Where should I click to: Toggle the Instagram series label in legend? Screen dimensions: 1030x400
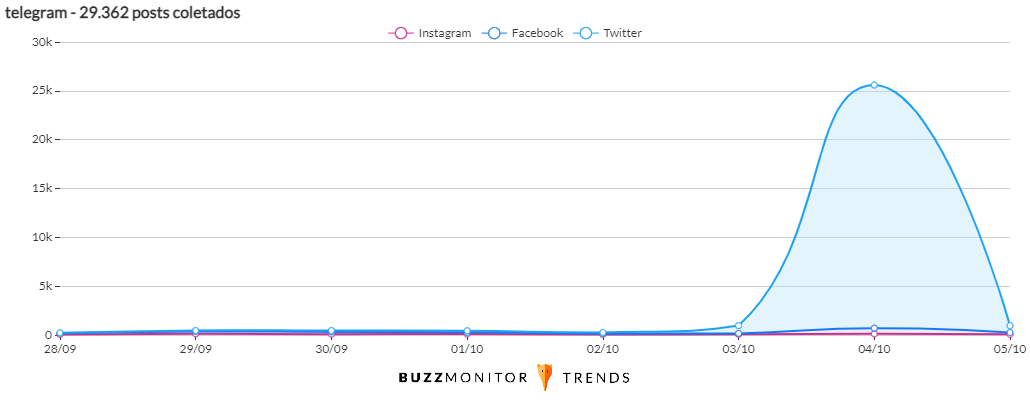[x=444, y=33]
